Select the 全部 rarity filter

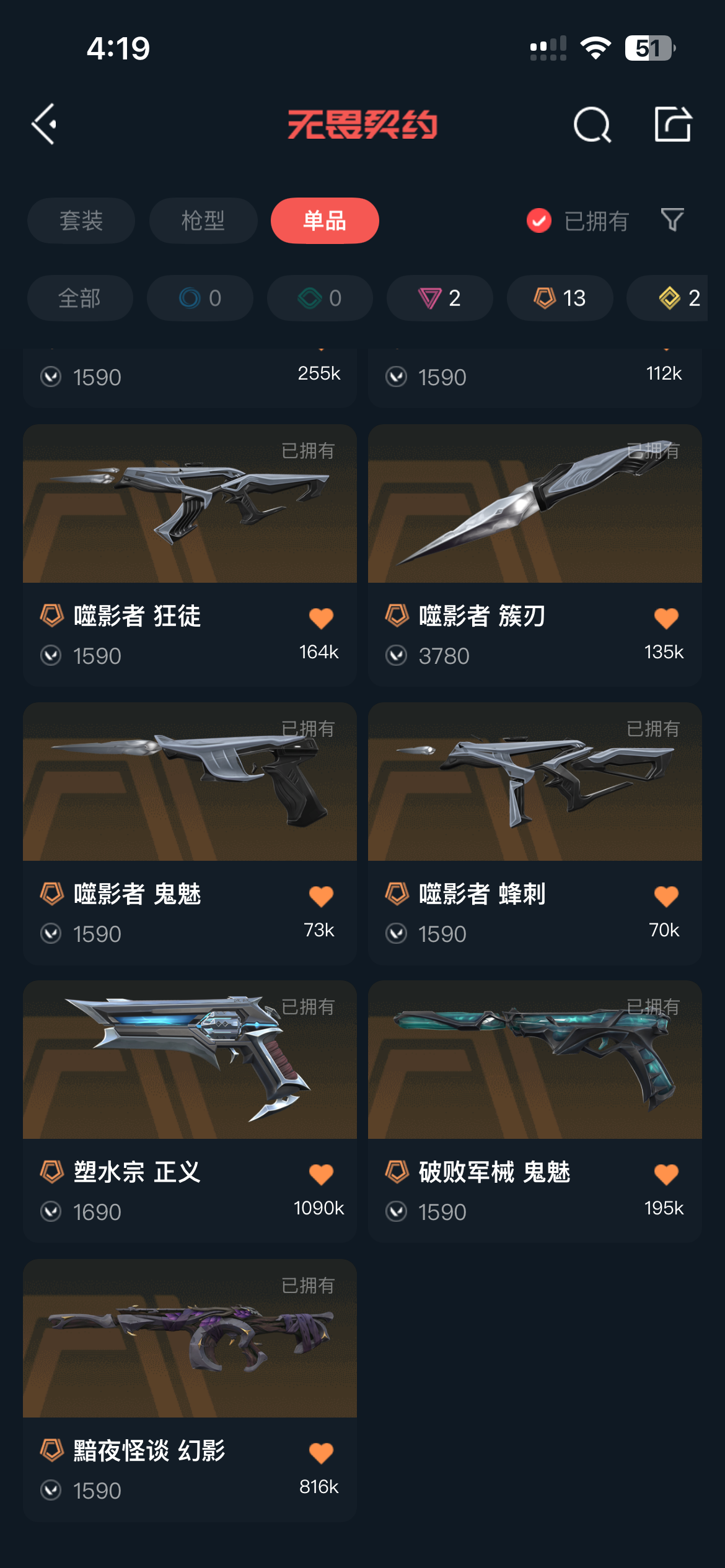coord(80,298)
